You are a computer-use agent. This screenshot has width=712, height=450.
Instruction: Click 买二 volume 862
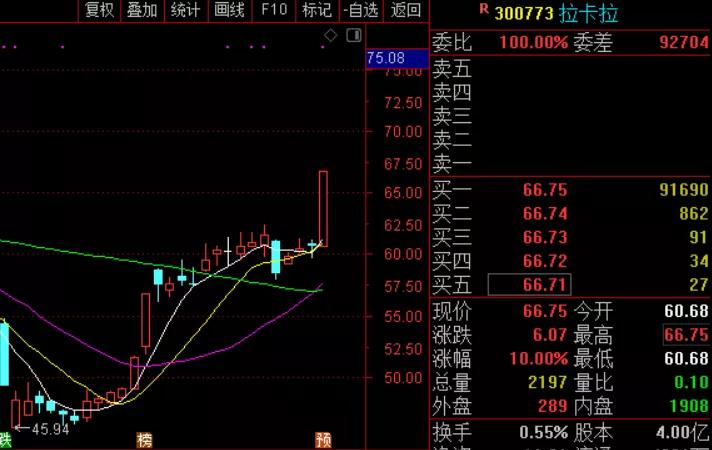(693, 213)
